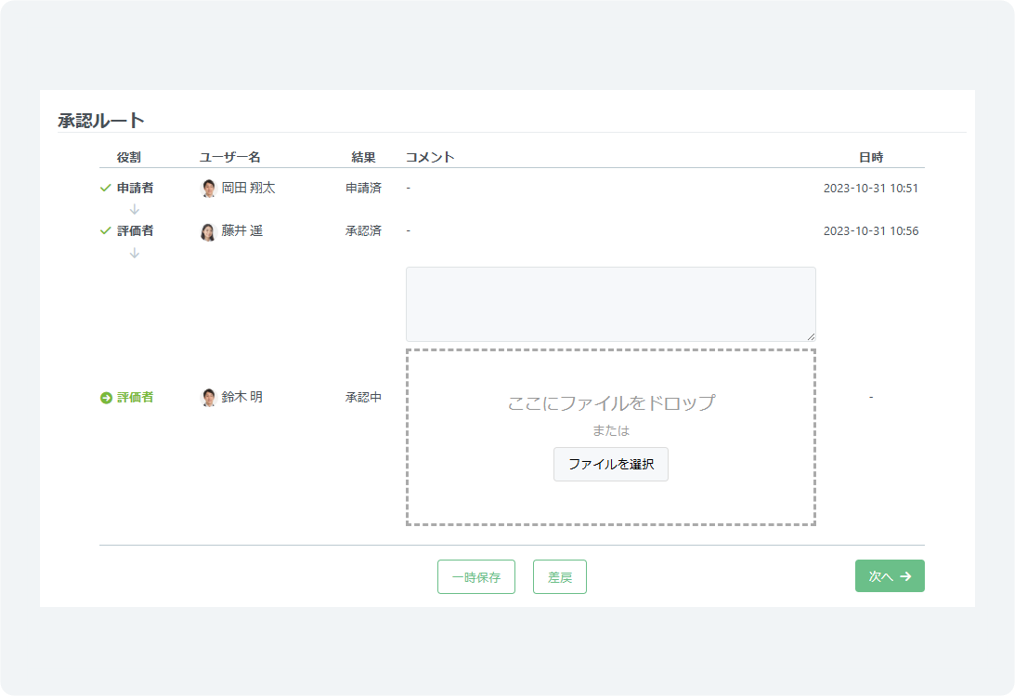Click the down arrow below 申請者

click(x=135, y=209)
